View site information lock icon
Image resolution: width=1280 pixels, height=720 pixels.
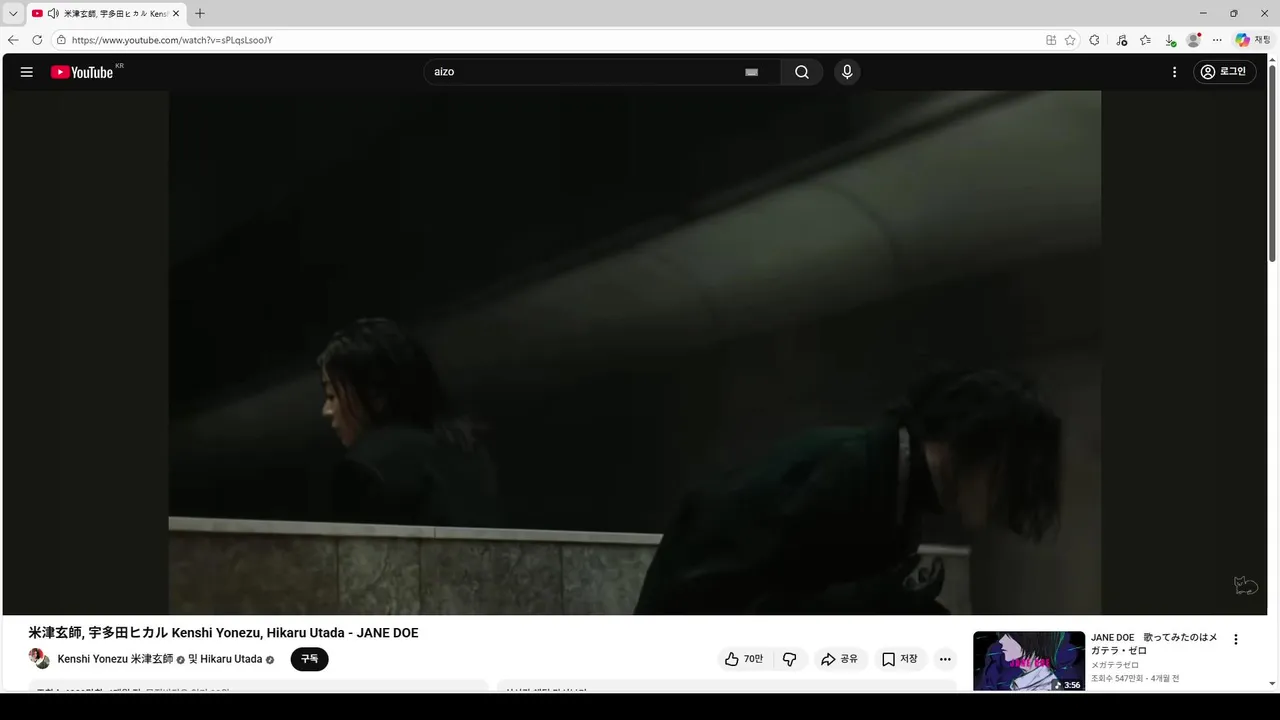[61, 40]
